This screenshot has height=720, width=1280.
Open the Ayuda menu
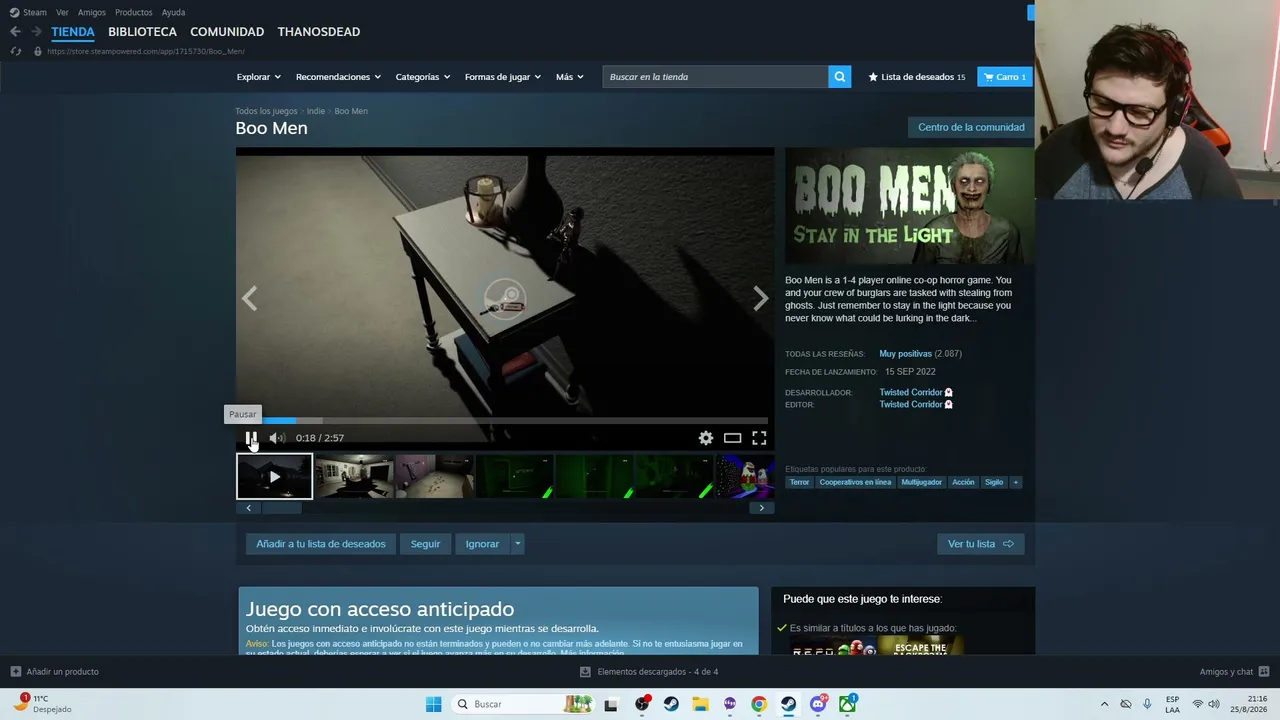[x=173, y=13]
